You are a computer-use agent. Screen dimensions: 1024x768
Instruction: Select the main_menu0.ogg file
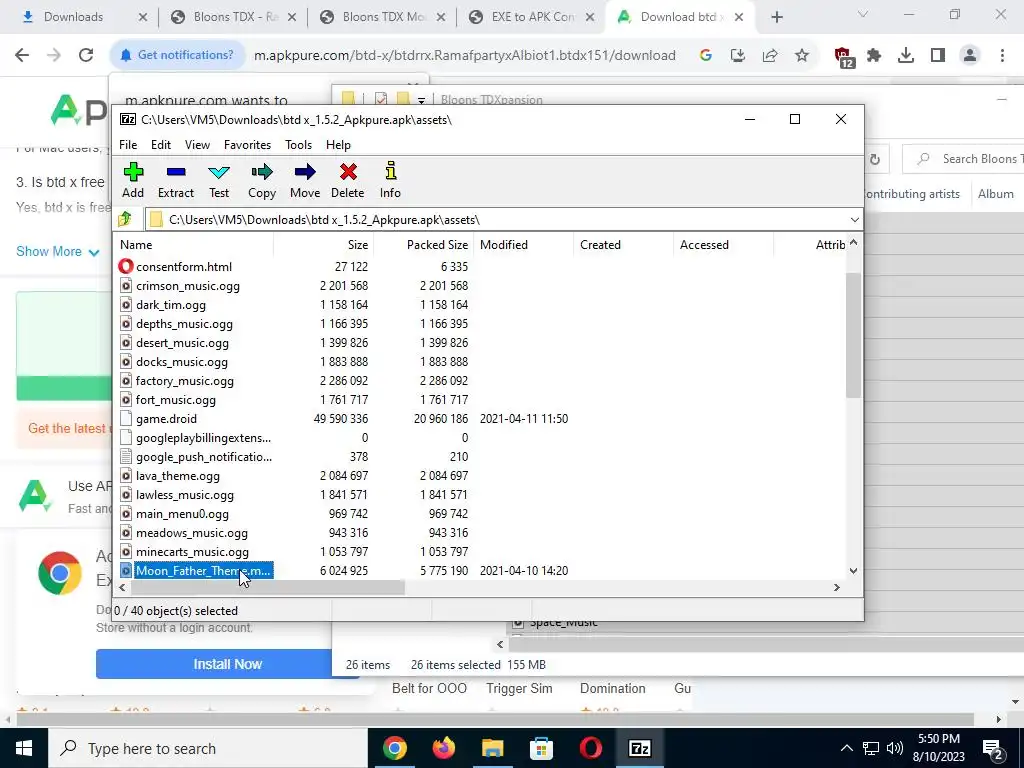click(x=182, y=514)
